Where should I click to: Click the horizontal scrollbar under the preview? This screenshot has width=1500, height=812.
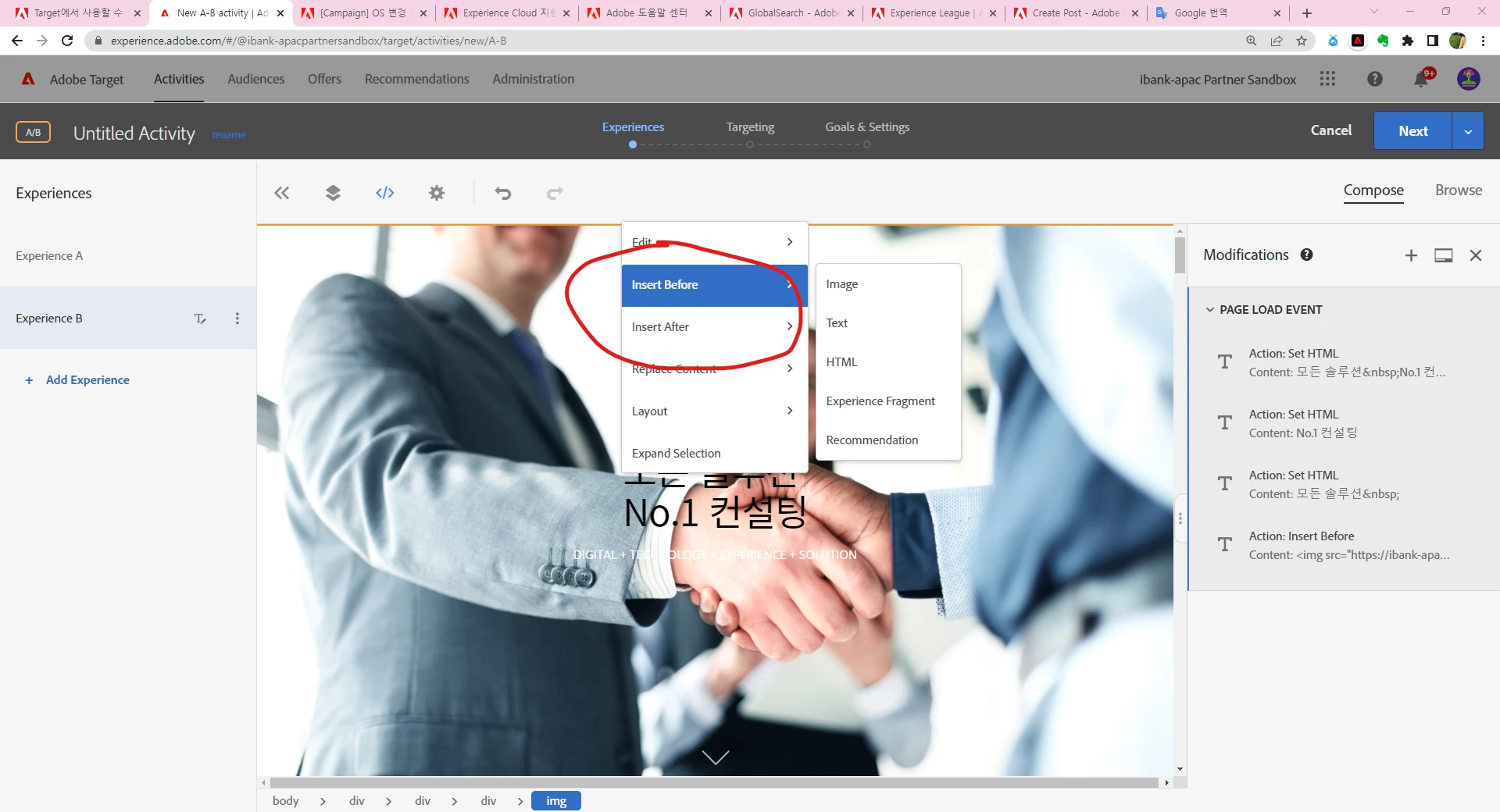point(714,782)
